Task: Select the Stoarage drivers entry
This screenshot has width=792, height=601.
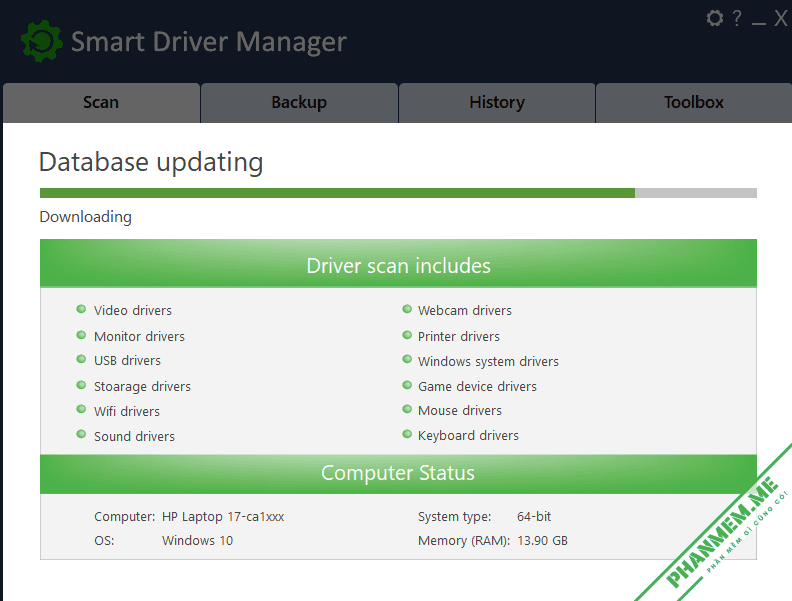Action: click(142, 387)
